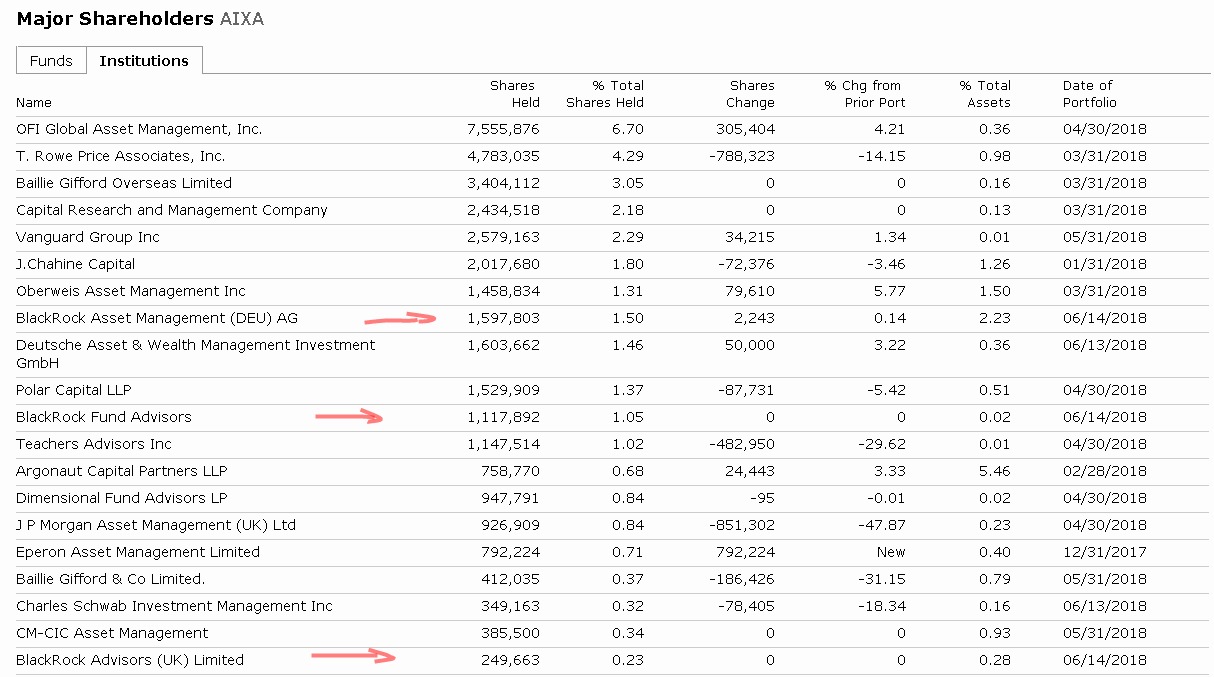Screen dimensions: 1214x677
Task: Open OFI Global Asset Management, Inc. entry
Action: click(x=139, y=129)
